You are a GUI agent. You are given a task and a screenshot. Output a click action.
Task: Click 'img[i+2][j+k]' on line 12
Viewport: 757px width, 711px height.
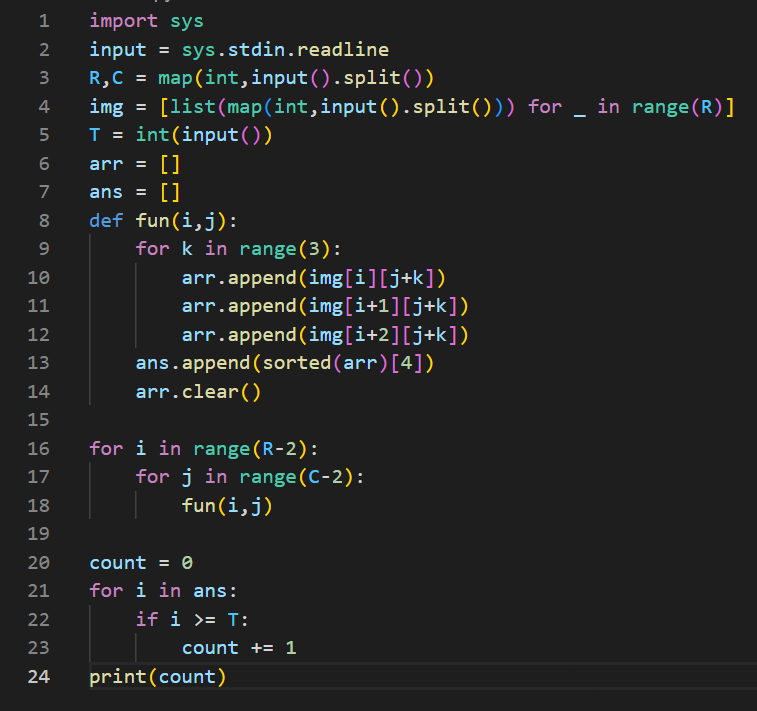(382, 335)
